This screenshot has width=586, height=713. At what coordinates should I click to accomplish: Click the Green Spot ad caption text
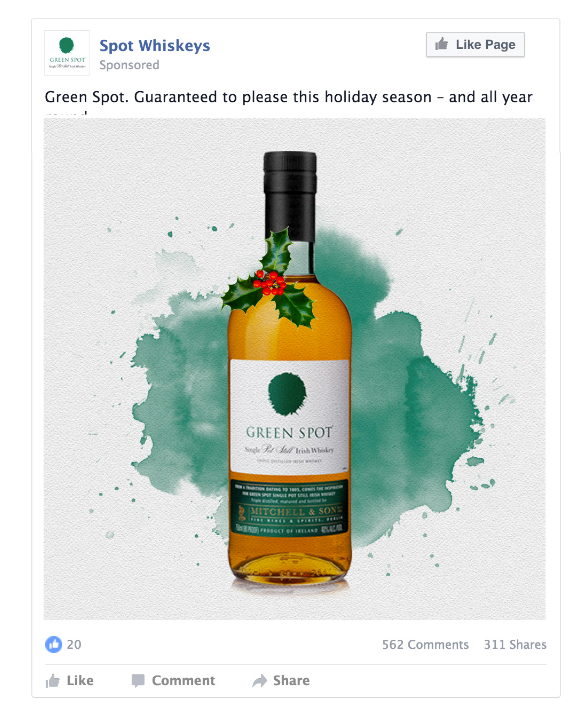288,97
